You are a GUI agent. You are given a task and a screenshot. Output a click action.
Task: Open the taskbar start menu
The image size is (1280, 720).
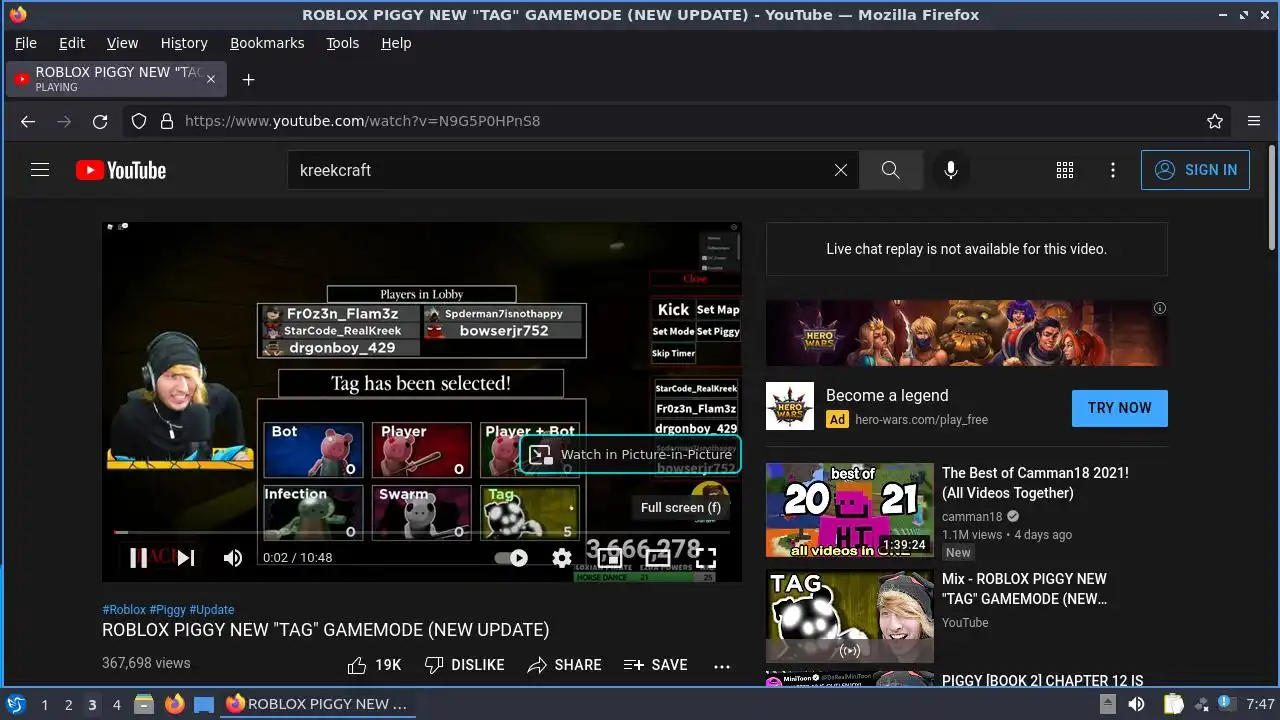click(16, 705)
